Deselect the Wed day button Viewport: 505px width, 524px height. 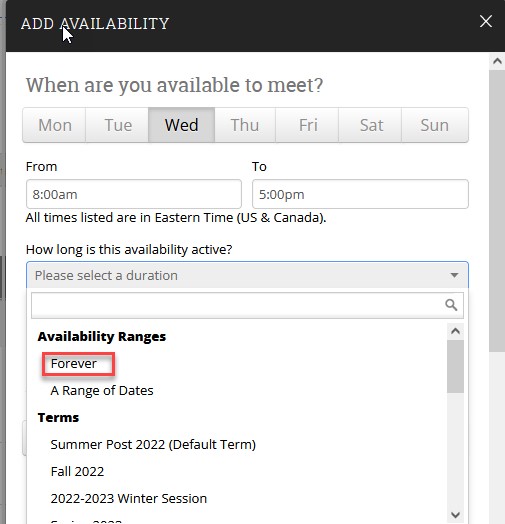pyautogui.click(x=181, y=125)
